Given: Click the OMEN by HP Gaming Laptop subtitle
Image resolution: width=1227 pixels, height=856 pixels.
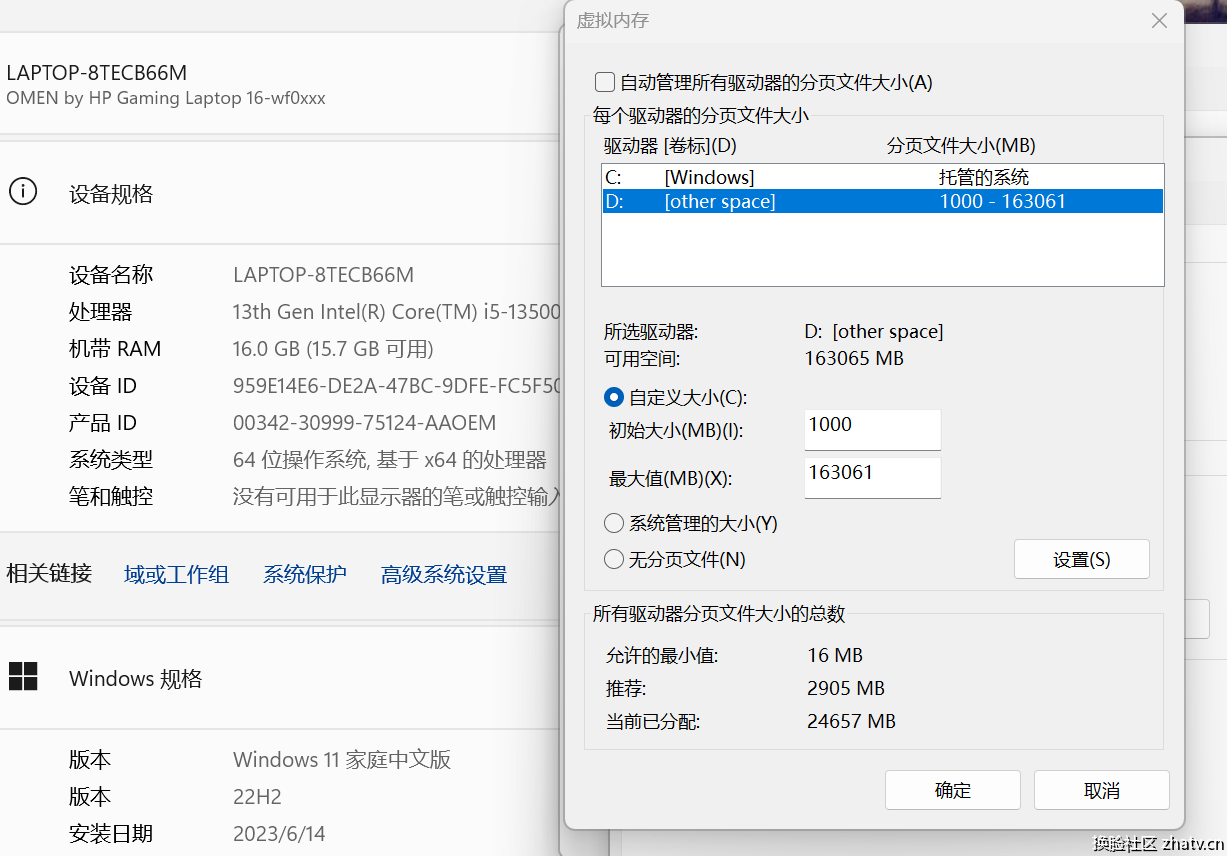Looking at the screenshot, I should (x=166, y=98).
